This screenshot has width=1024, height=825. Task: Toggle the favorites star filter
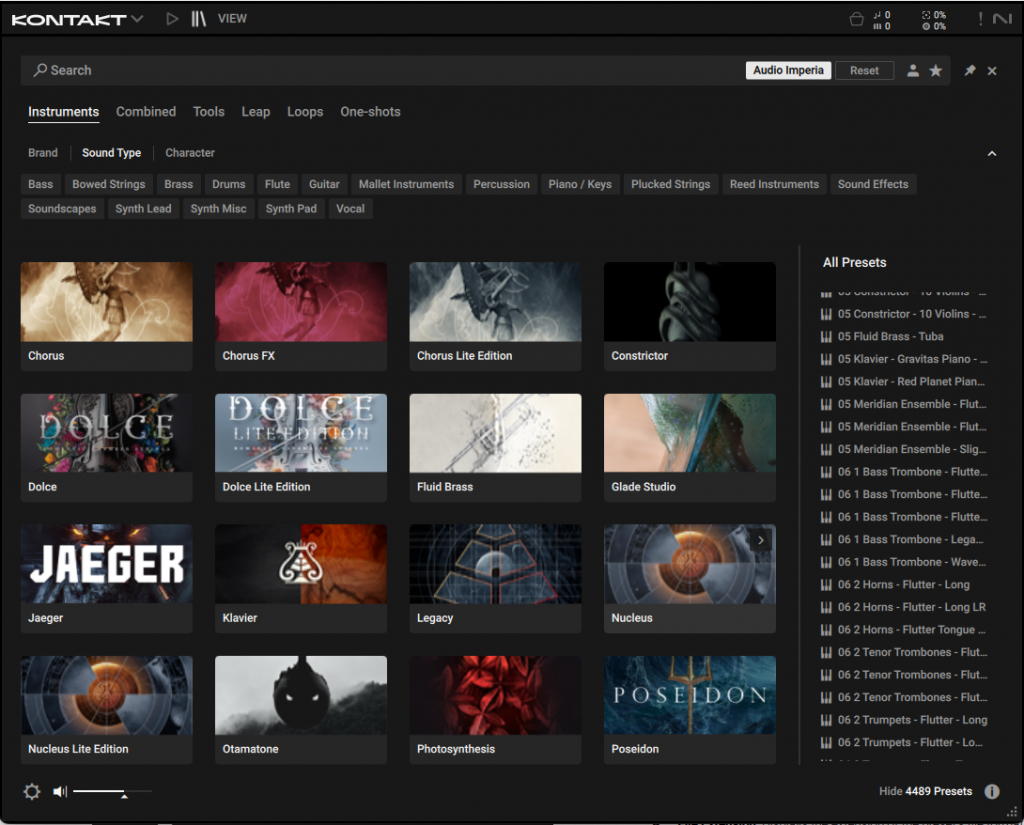(936, 71)
